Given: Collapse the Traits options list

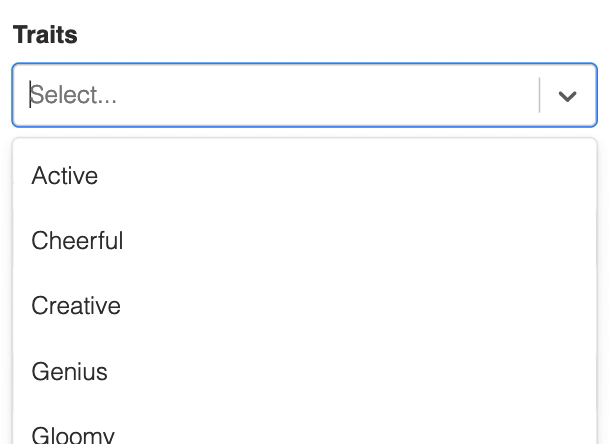Looking at the screenshot, I should [x=567, y=96].
